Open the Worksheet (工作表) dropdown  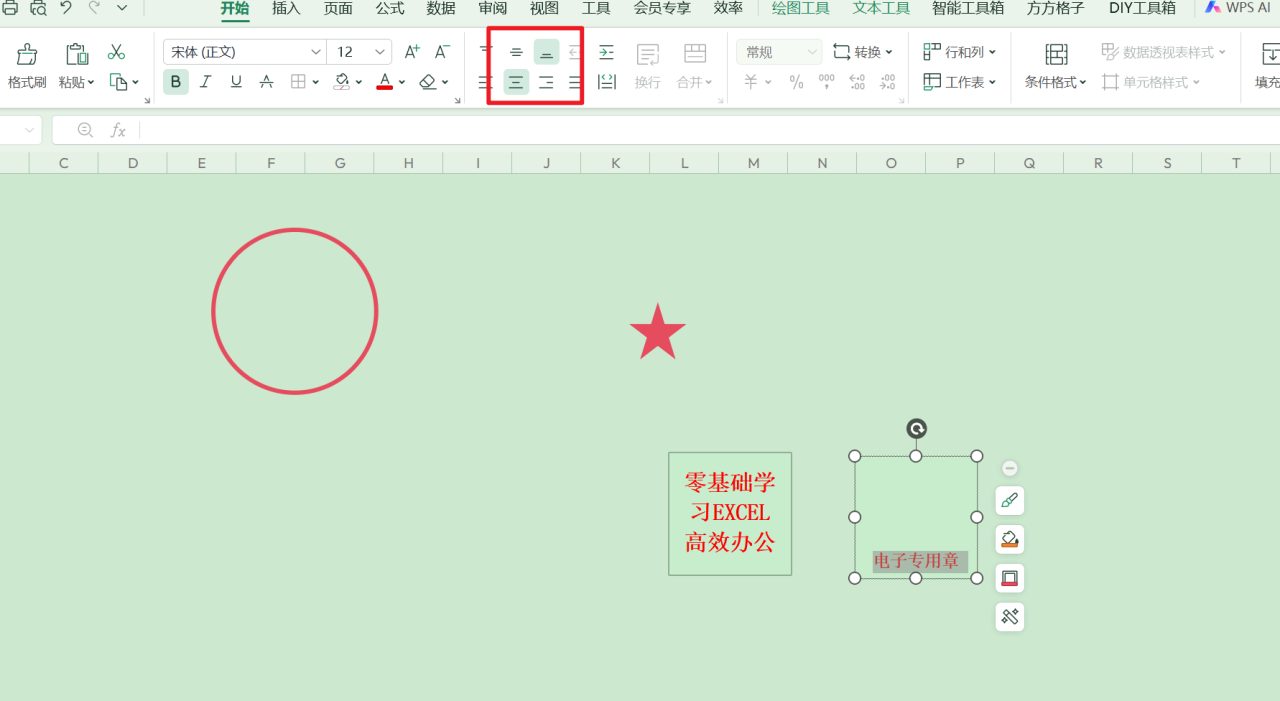(959, 82)
